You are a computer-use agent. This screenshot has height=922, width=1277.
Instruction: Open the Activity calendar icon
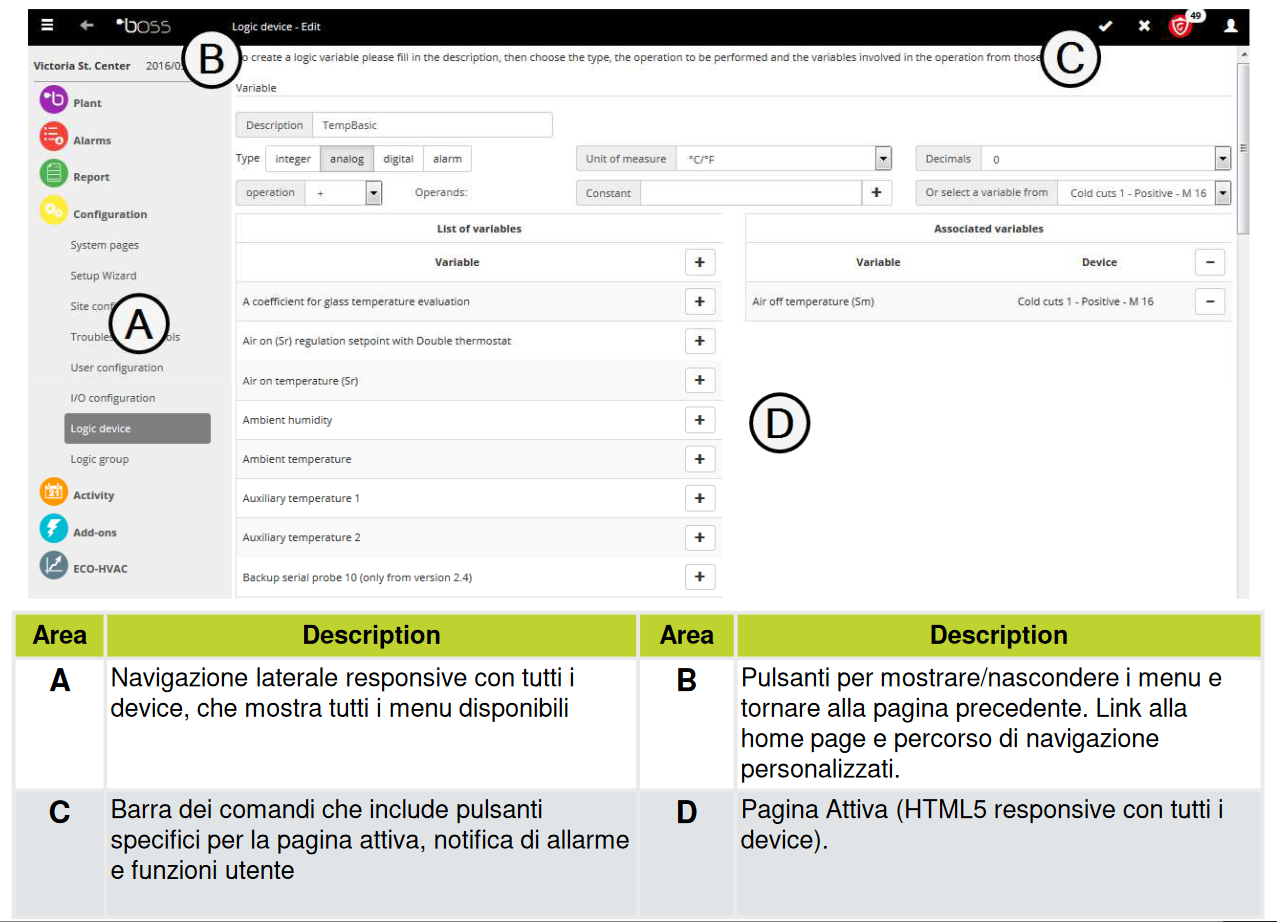pyautogui.click(x=53, y=493)
